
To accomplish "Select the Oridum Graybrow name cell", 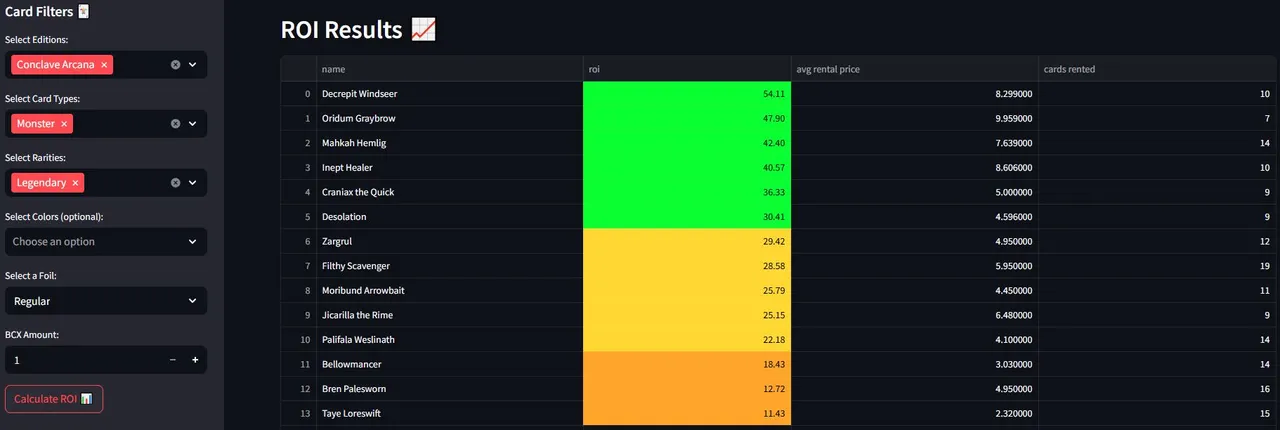I will 450,118.
